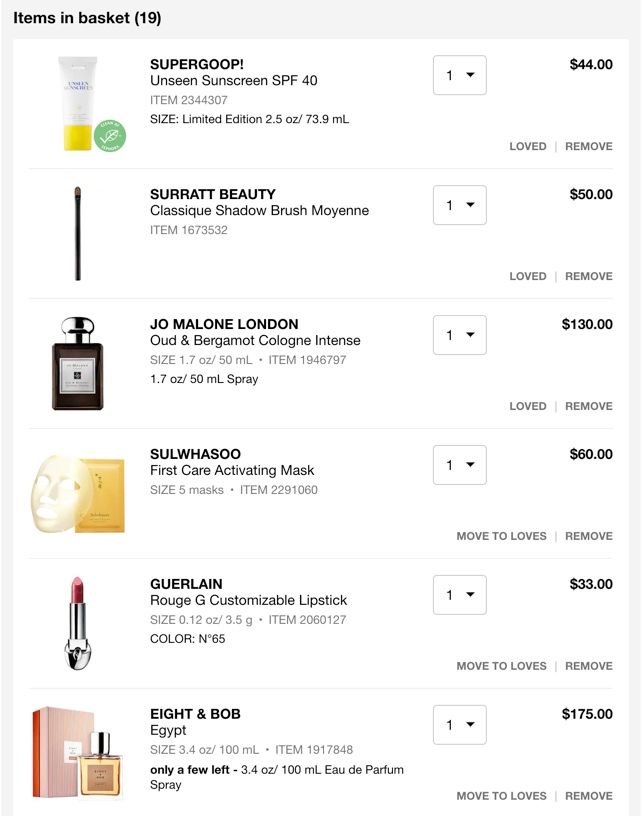Move the Sulwhasoo mask to loves

coord(501,536)
